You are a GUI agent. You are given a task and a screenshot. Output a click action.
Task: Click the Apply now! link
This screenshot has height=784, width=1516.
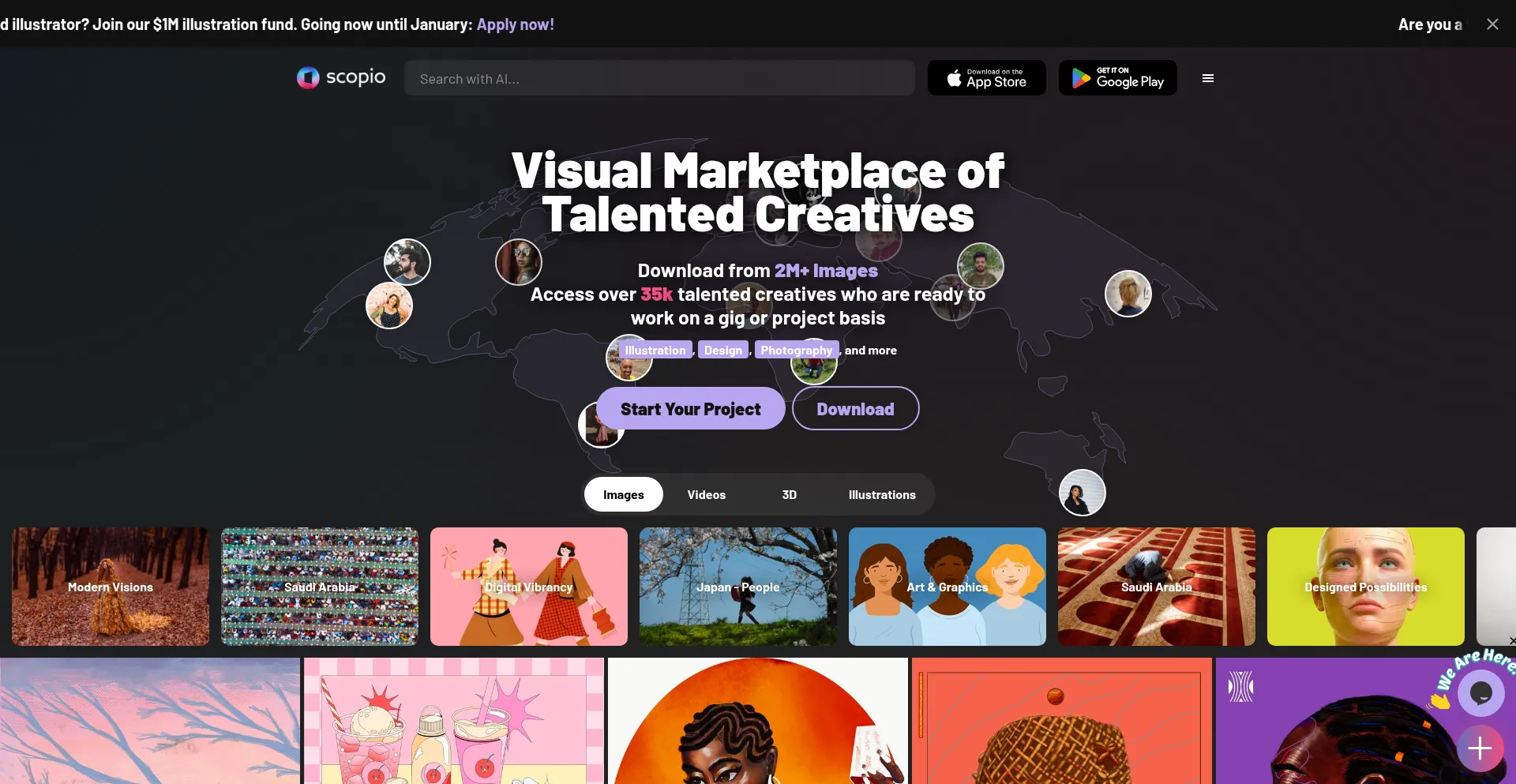[515, 24]
